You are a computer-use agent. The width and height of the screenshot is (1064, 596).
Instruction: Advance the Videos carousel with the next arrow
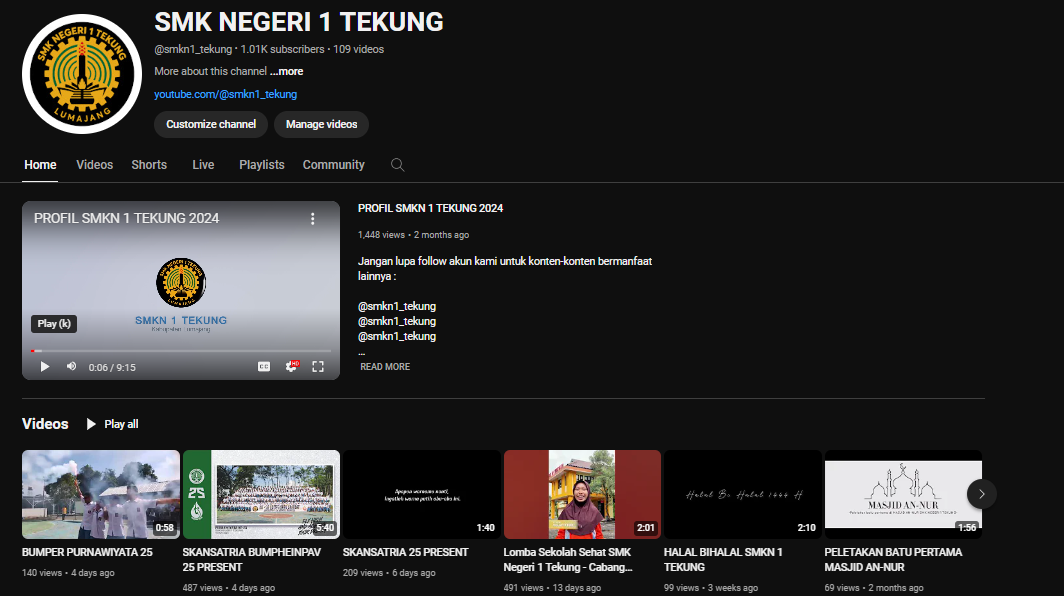pos(981,494)
